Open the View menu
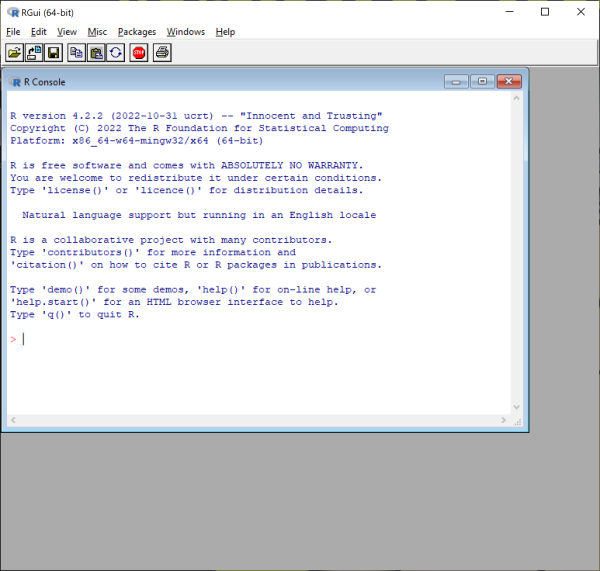Screen dimensions: 600x571 click(67, 32)
